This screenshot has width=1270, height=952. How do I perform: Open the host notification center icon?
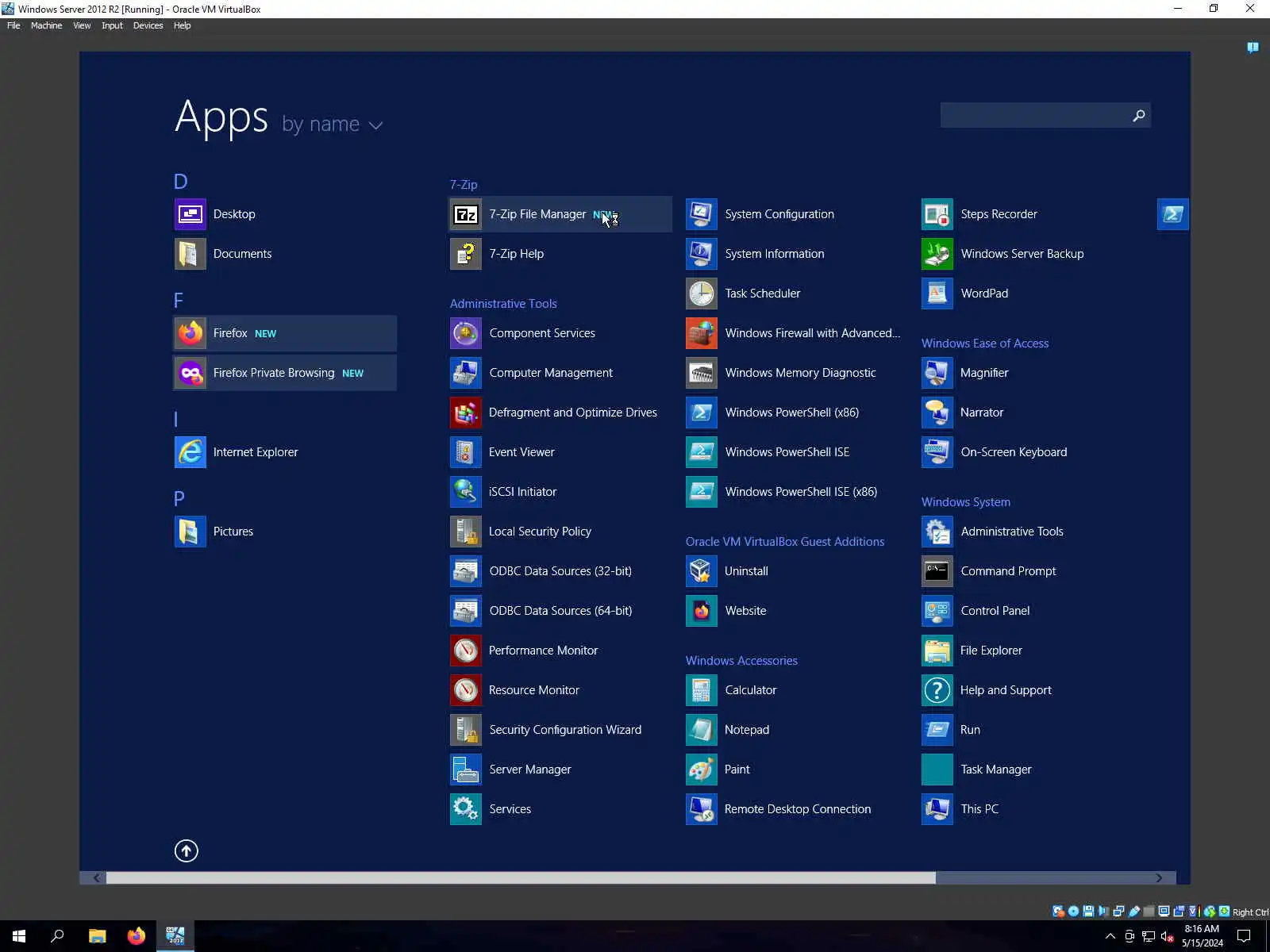[x=1244, y=937]
